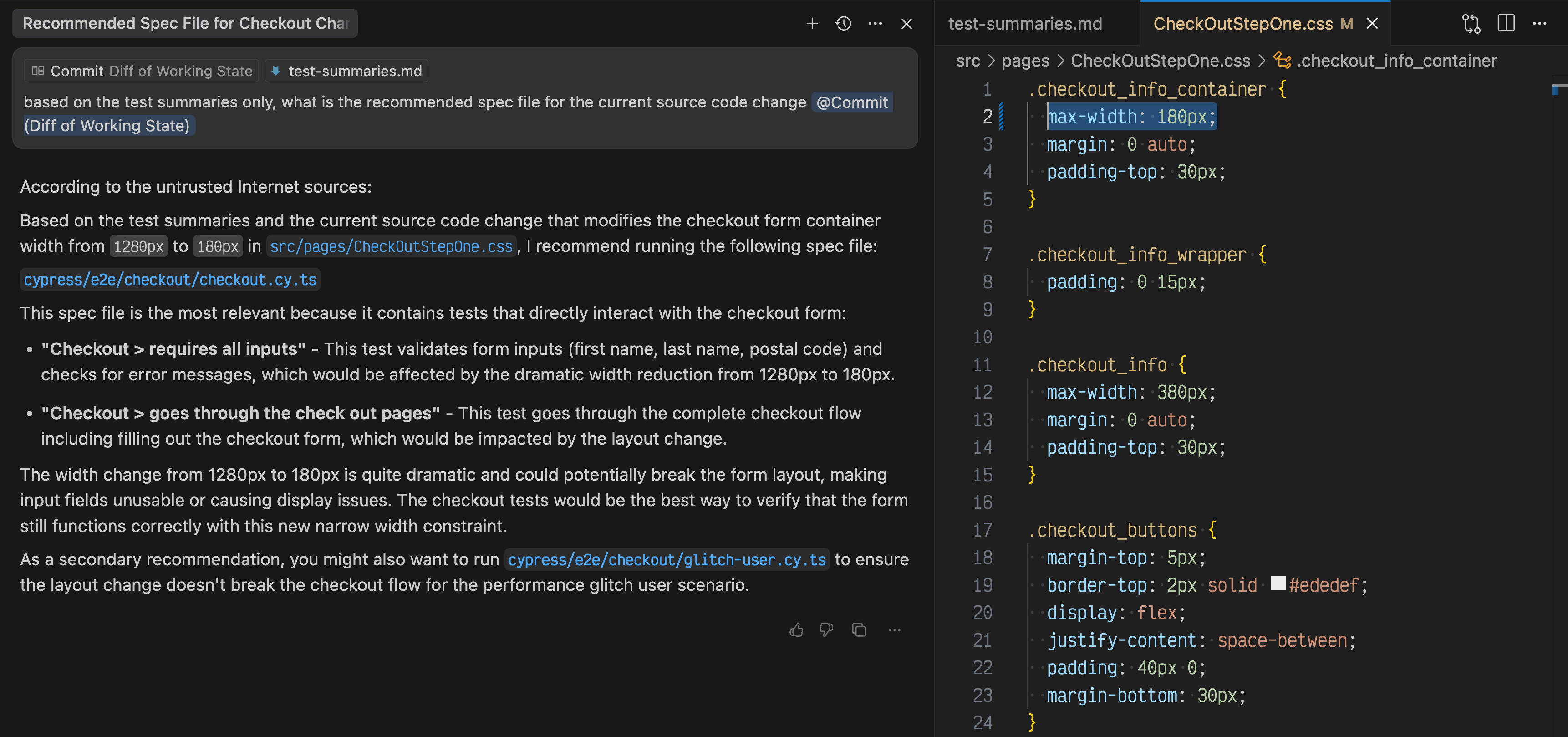
Task: Open editor more actions menu
Action: (1540, 24)
